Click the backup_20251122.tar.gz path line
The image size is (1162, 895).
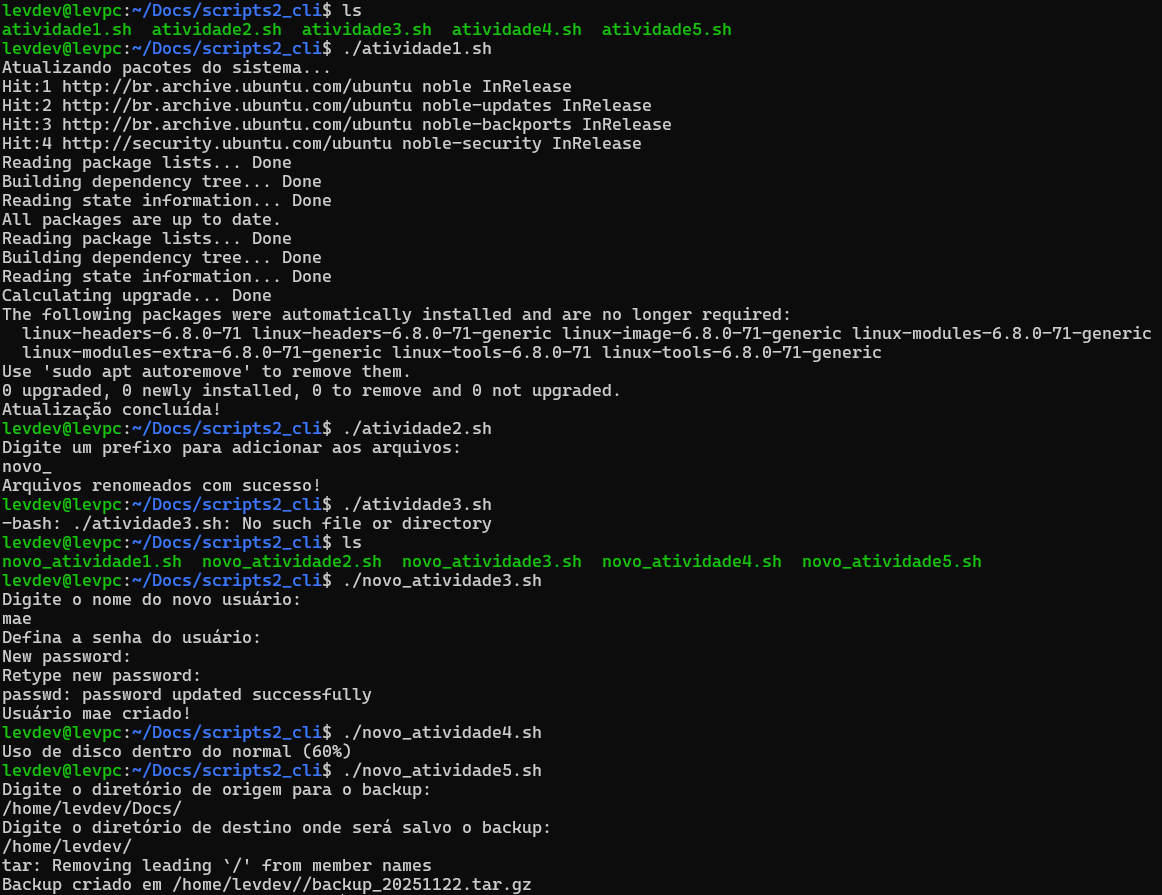(x=267, y=885)
